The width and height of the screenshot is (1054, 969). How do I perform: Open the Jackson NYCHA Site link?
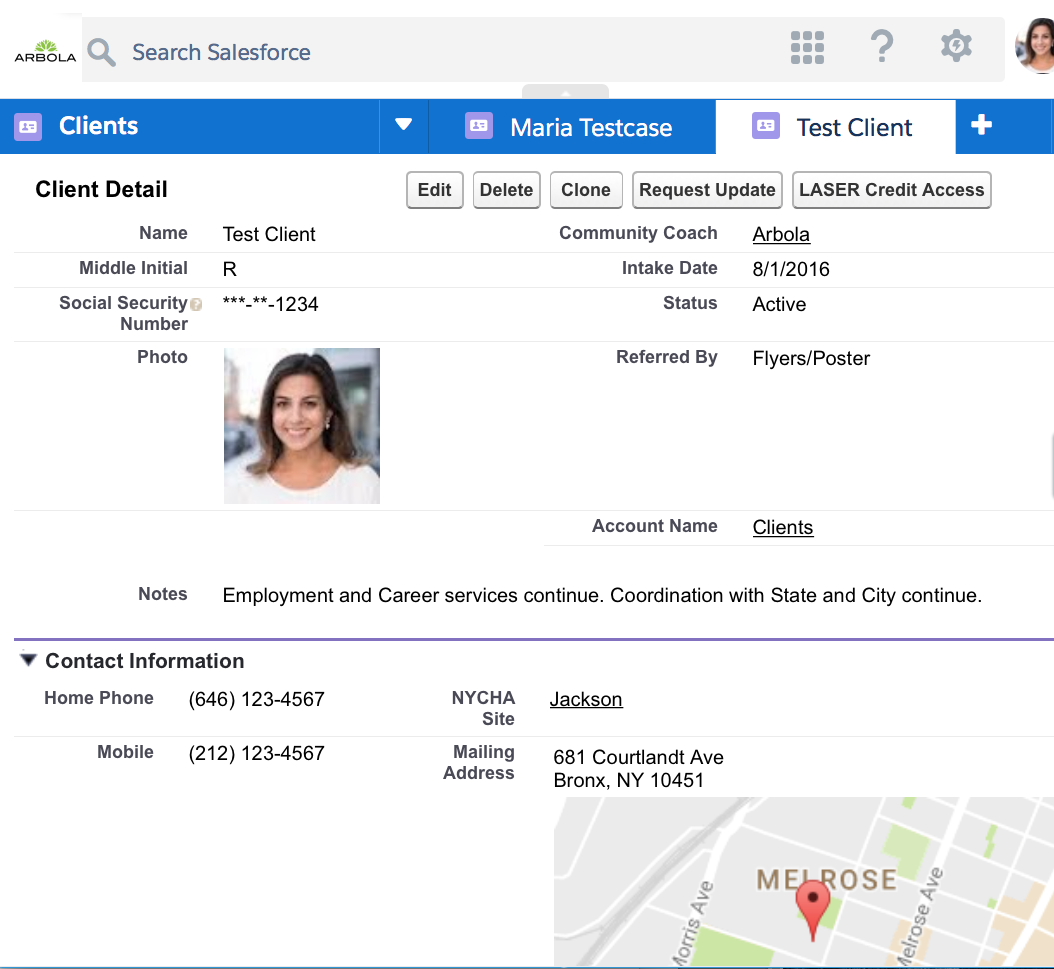(586, 700)
